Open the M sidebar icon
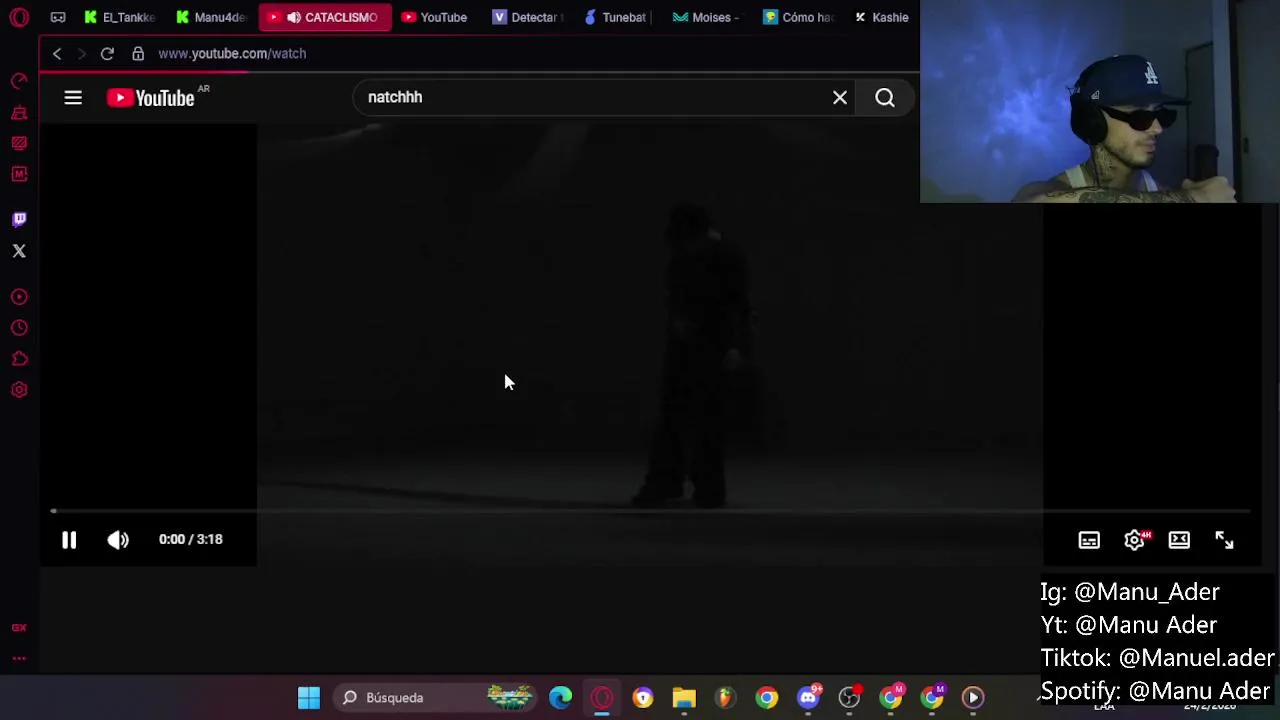 click(19, 174)
